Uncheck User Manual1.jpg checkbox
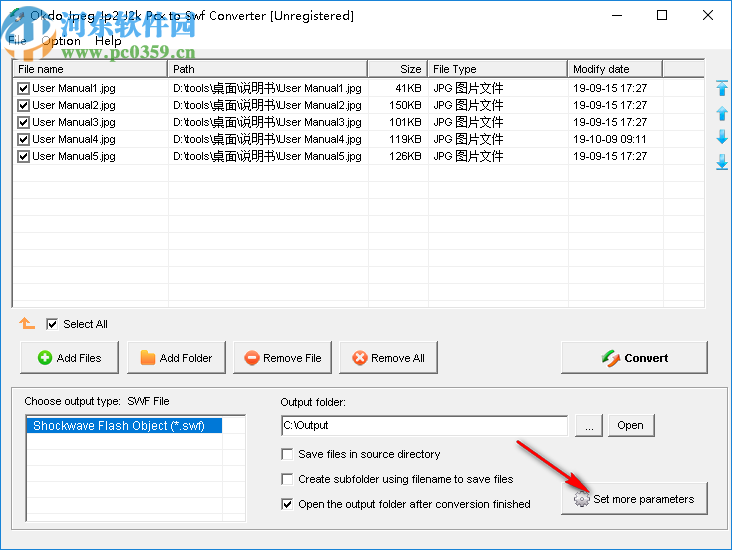This screenshot has height=550, width=732. [23, 88]
